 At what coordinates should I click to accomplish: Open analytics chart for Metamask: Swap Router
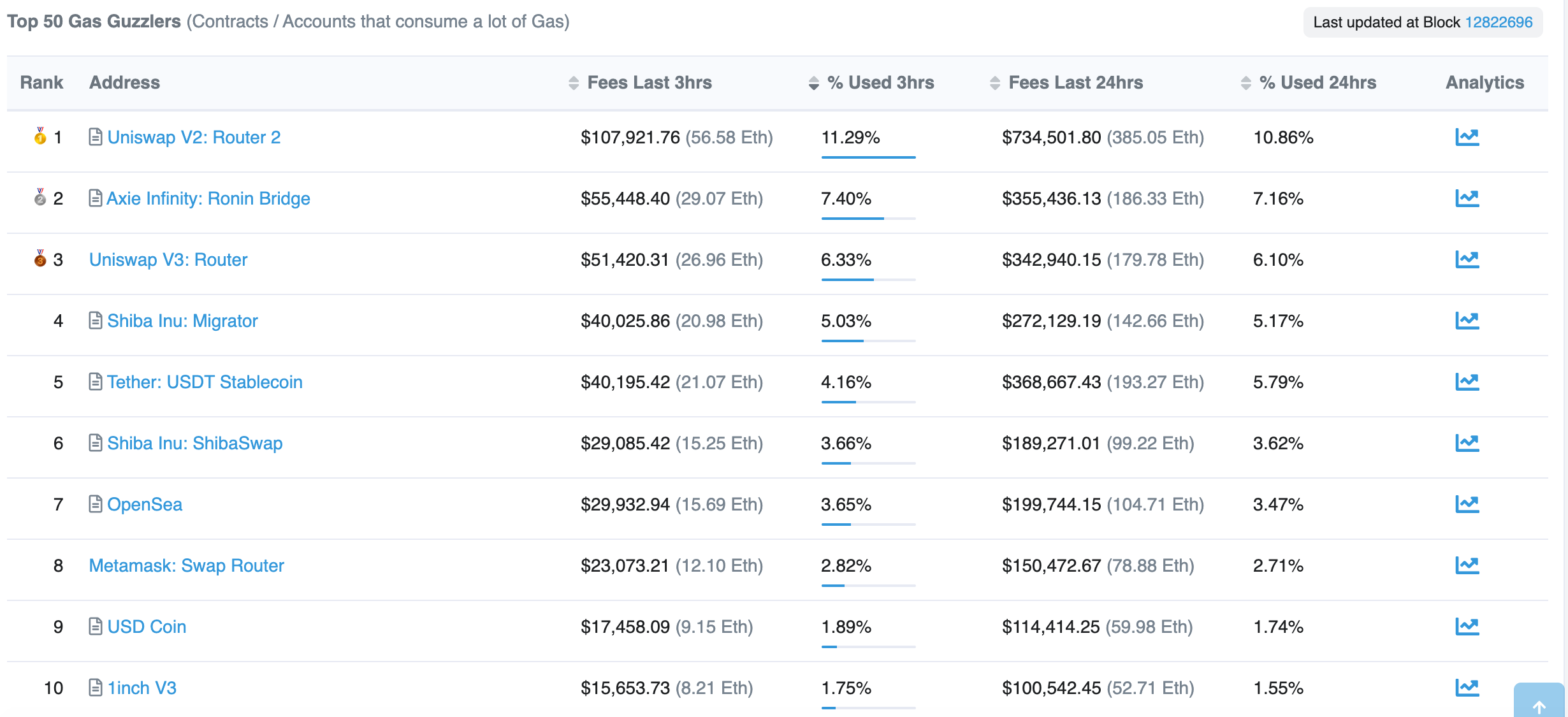tap(1467, 565)
